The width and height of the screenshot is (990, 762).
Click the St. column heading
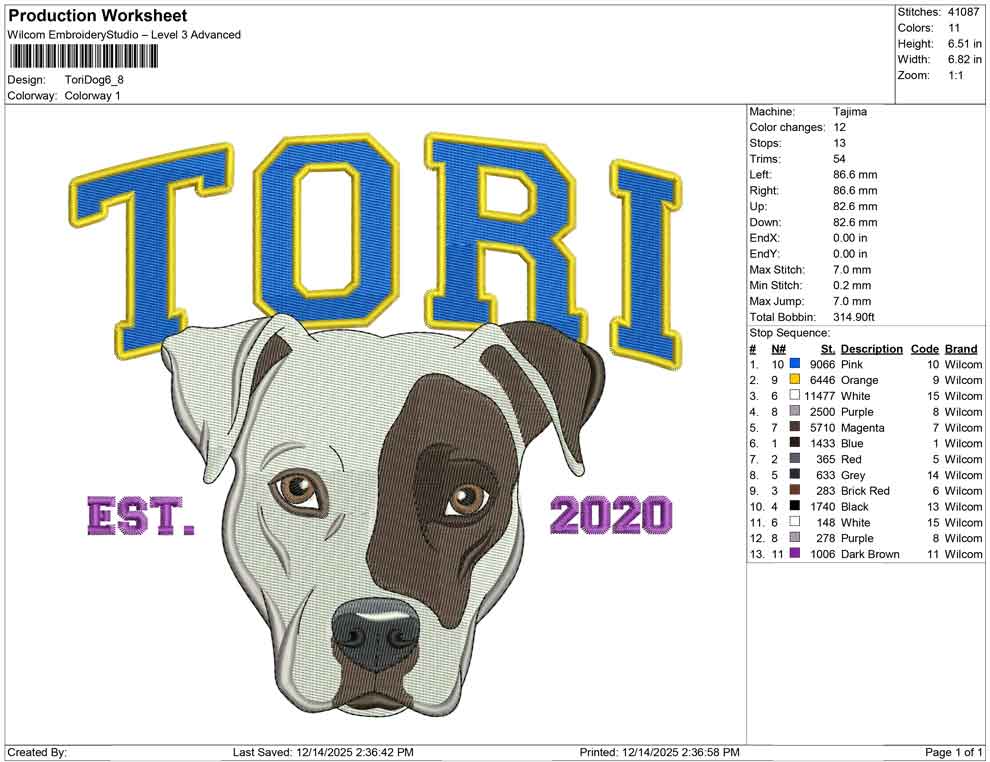point(826,348)
